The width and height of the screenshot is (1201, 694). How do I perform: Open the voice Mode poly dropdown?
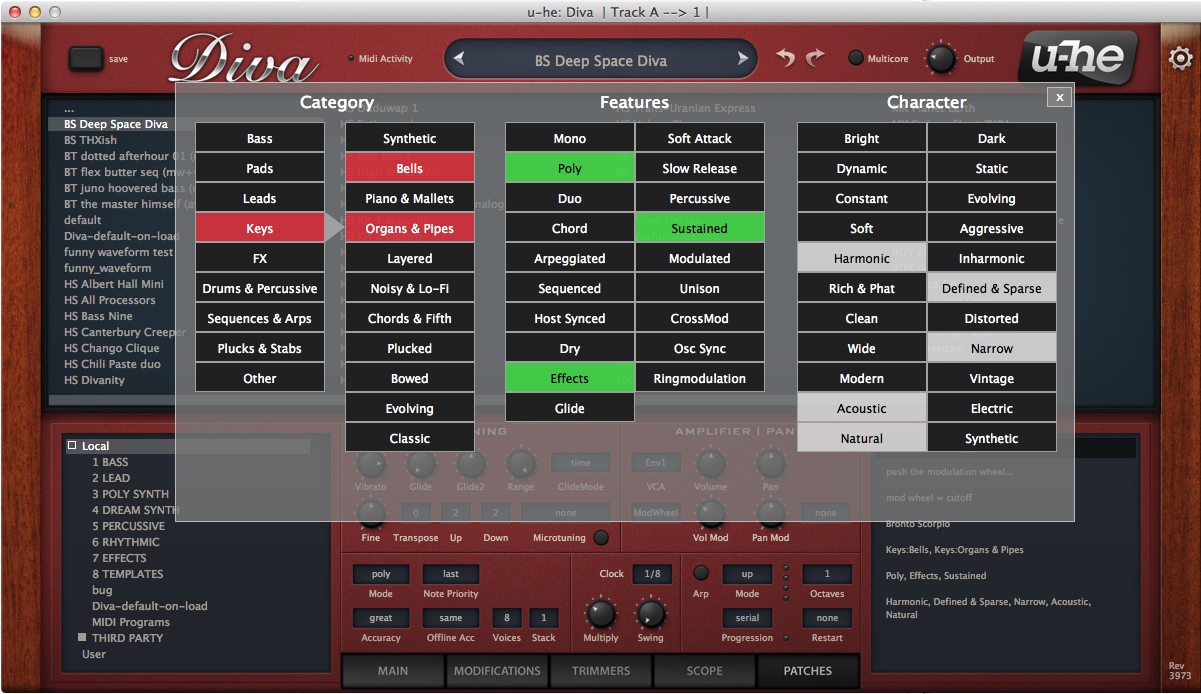381,574
